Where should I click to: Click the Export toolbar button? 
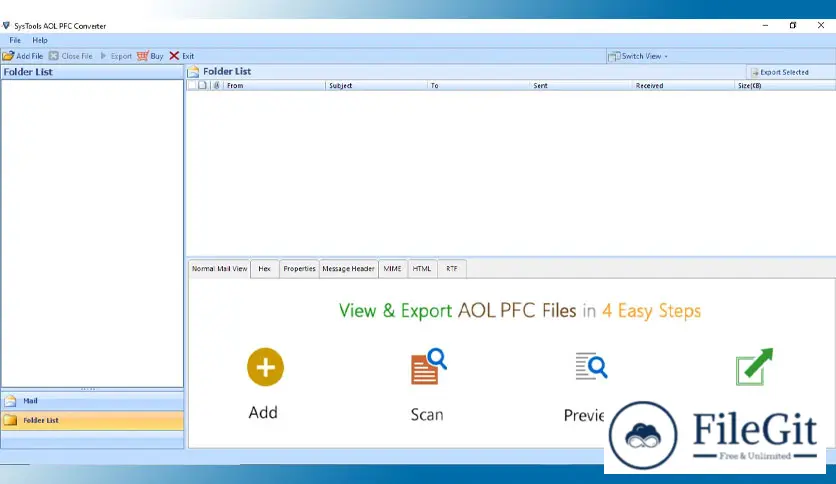116,55
